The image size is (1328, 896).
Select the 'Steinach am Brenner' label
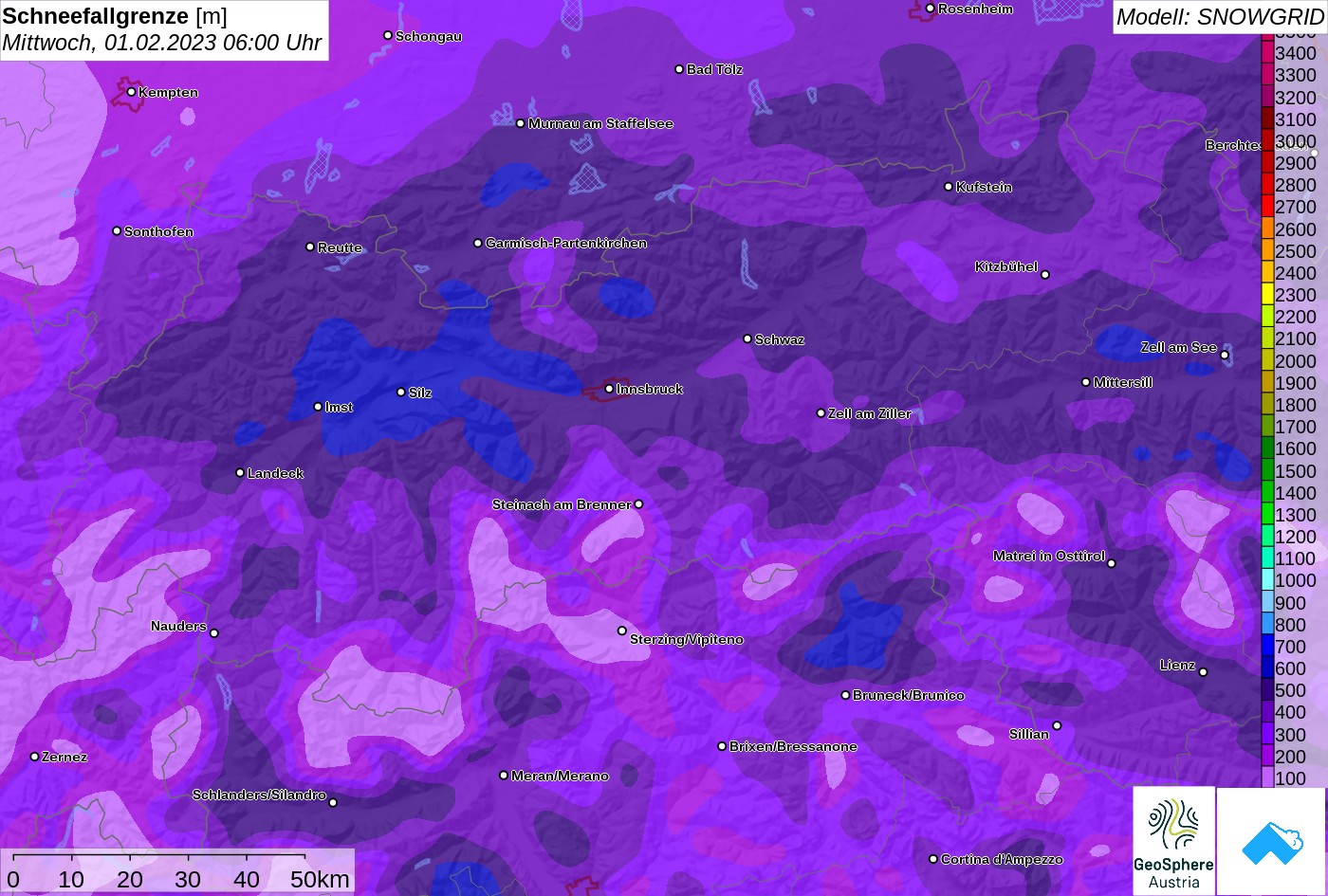click(x=562, y=504)
